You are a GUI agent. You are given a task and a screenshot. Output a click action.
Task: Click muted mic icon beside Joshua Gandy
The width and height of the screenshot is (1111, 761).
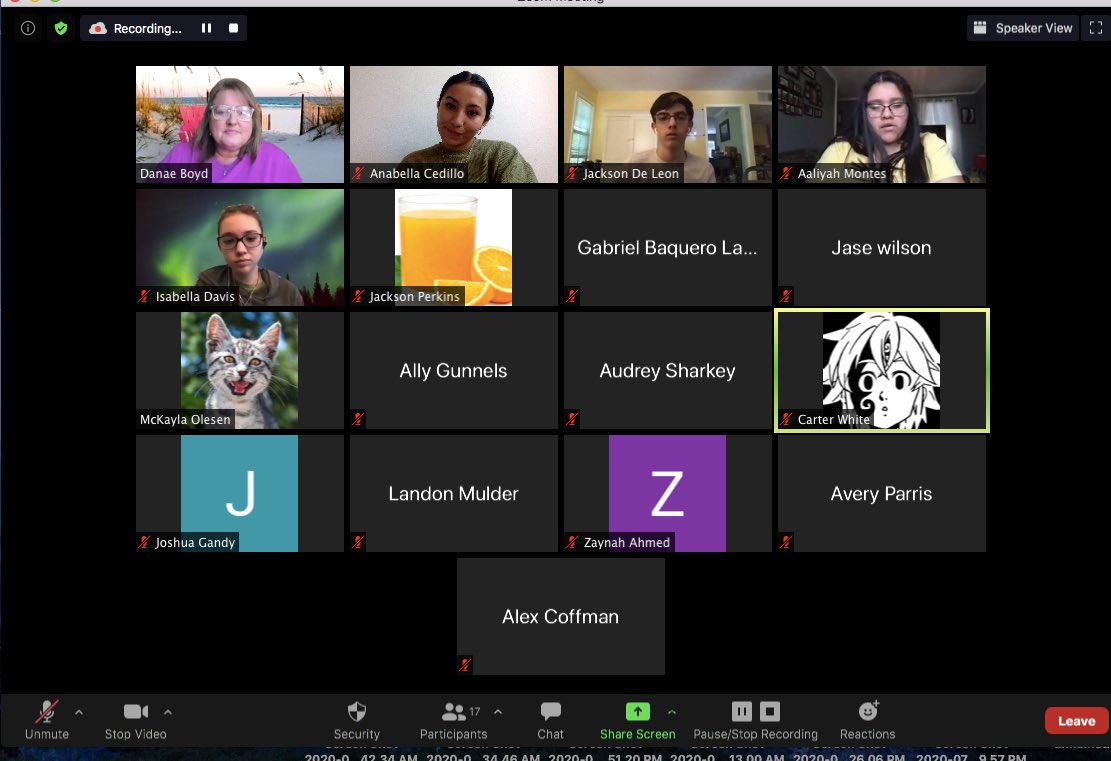tap(145, 542)
